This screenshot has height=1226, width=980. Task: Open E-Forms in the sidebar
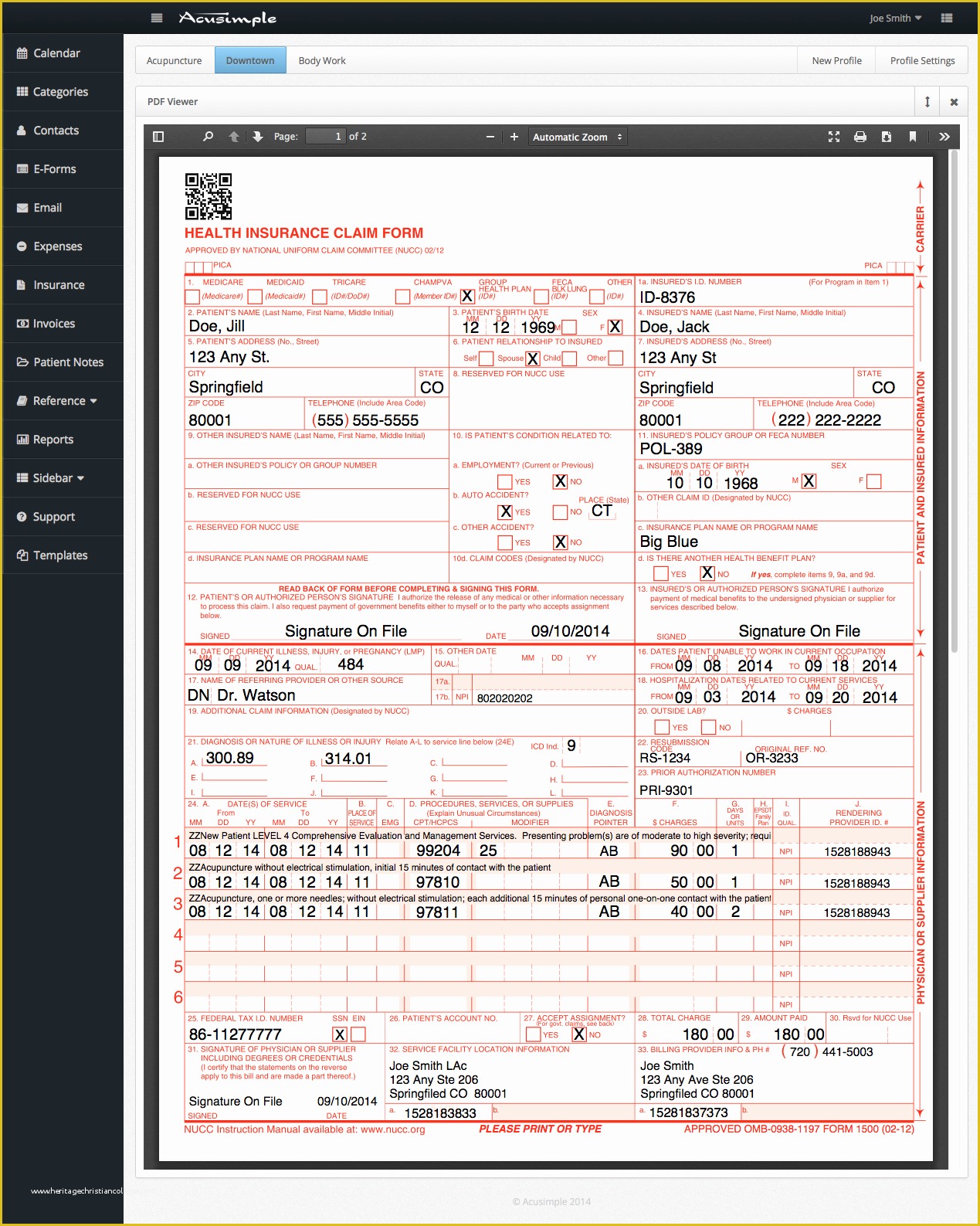pyautogui.click(x=63, y=169)
